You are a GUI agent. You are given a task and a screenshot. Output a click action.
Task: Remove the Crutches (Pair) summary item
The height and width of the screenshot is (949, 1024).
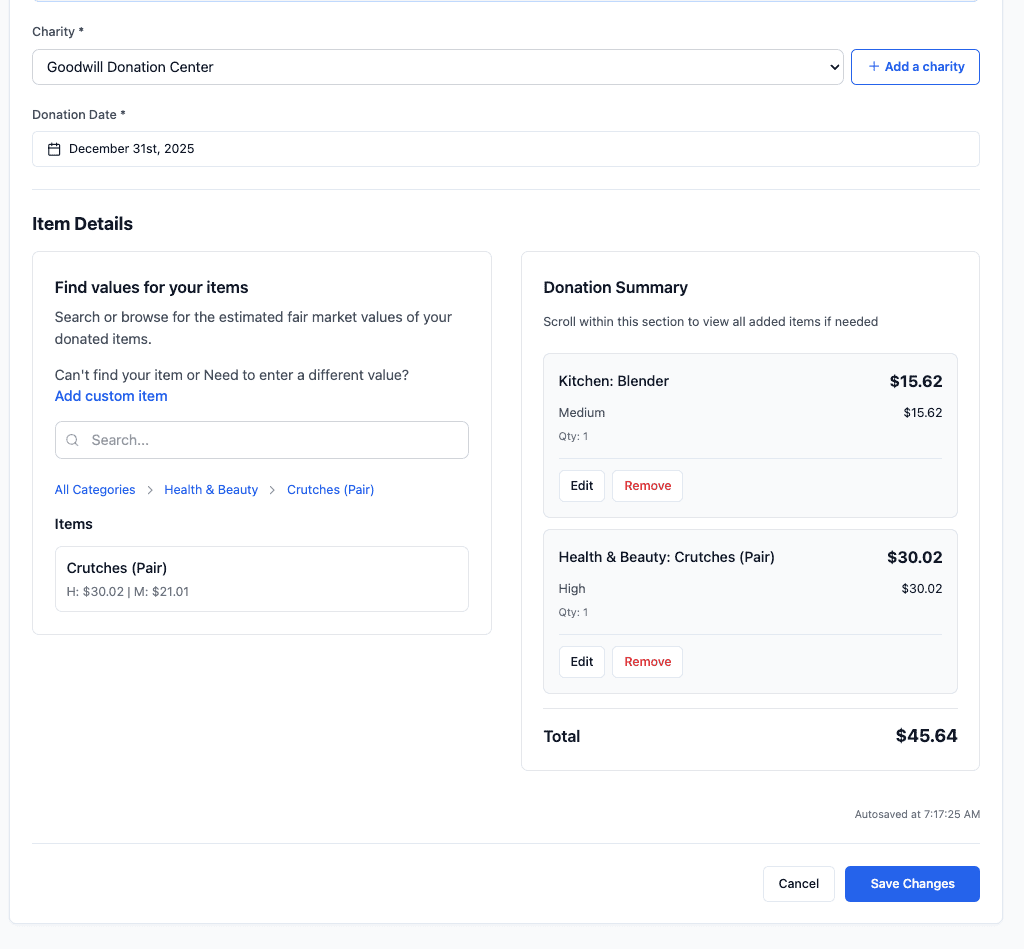[647, 662]
